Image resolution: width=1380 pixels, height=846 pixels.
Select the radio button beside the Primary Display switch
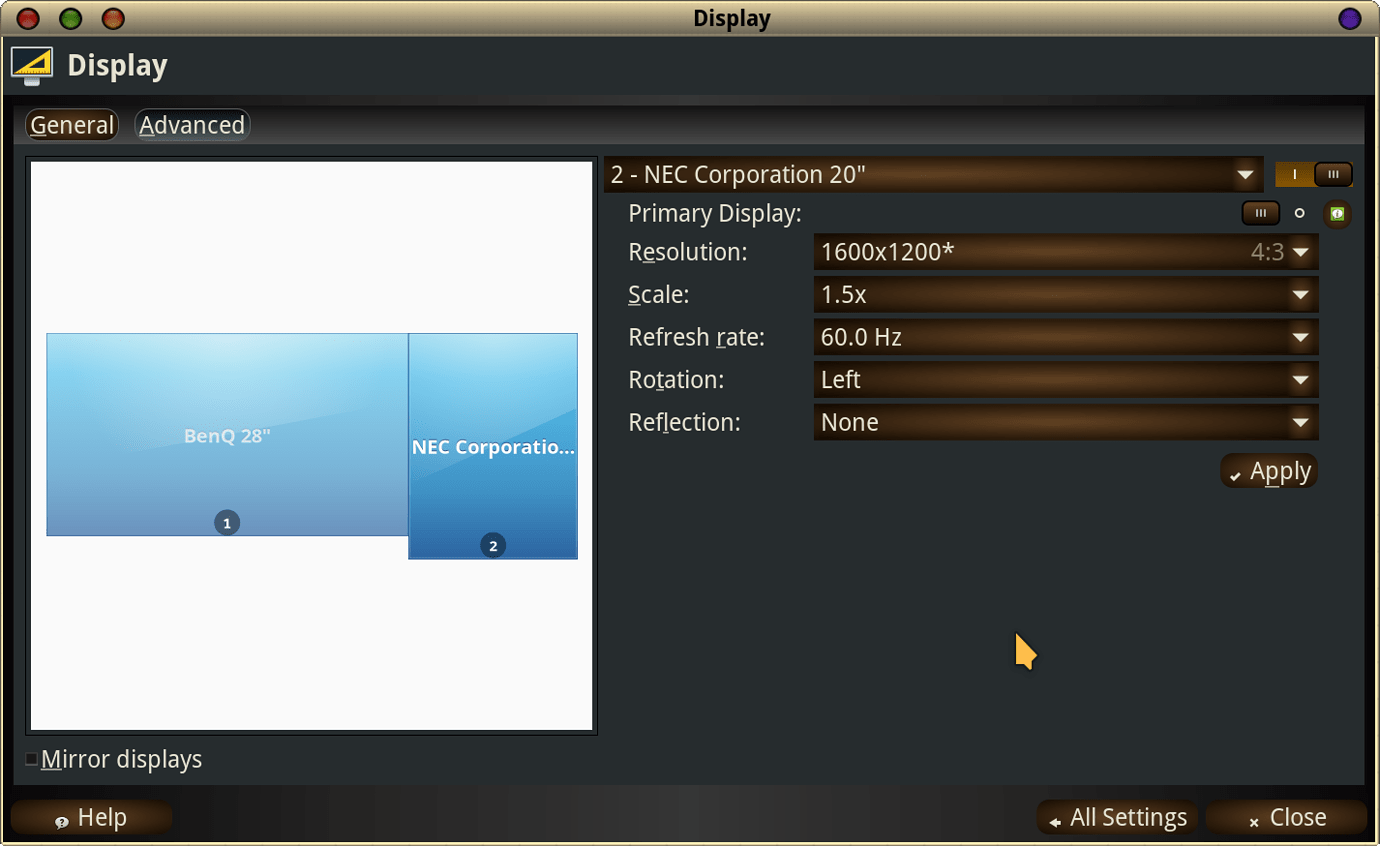point(1301,213)
